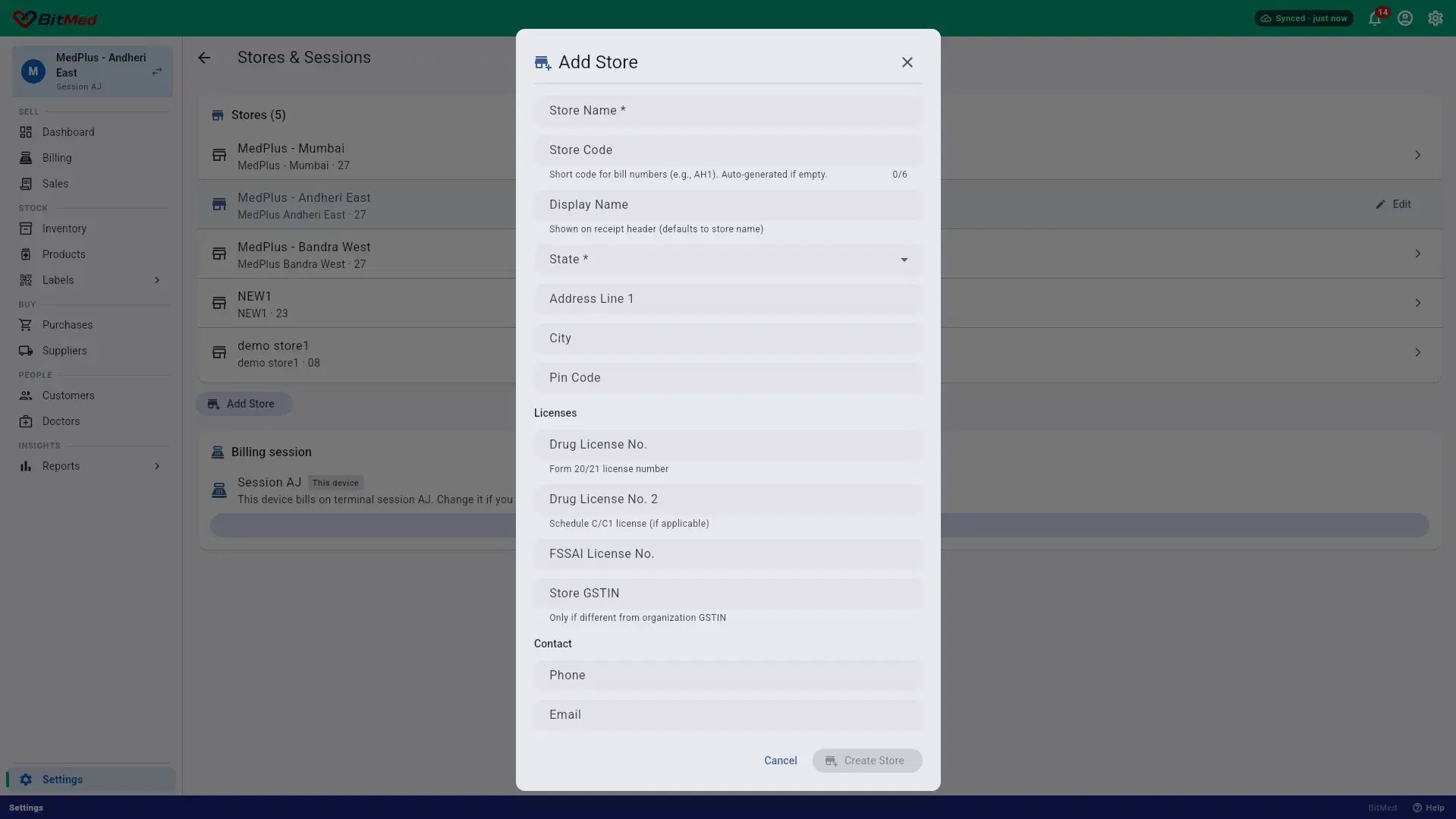Open Purchases in sidebar
The height and width of the screenshot is (819, 1456).
click(x=93, y=325)
